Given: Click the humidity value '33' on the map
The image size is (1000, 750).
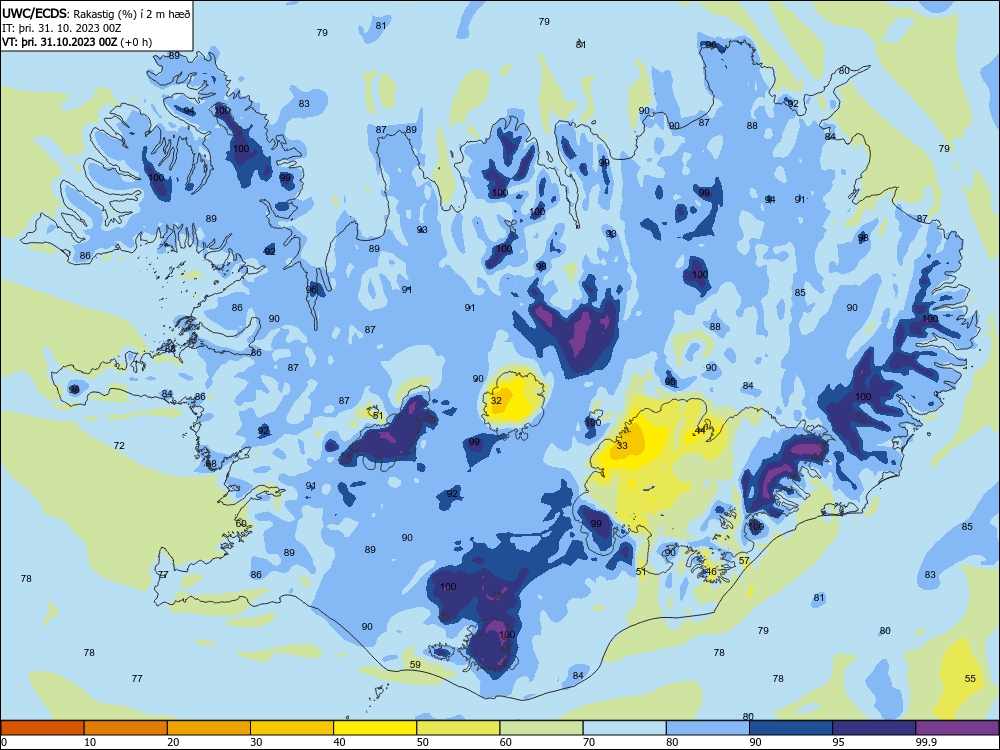Looking at the screenshot, I should pyautogui.click(x=622, y=445).
